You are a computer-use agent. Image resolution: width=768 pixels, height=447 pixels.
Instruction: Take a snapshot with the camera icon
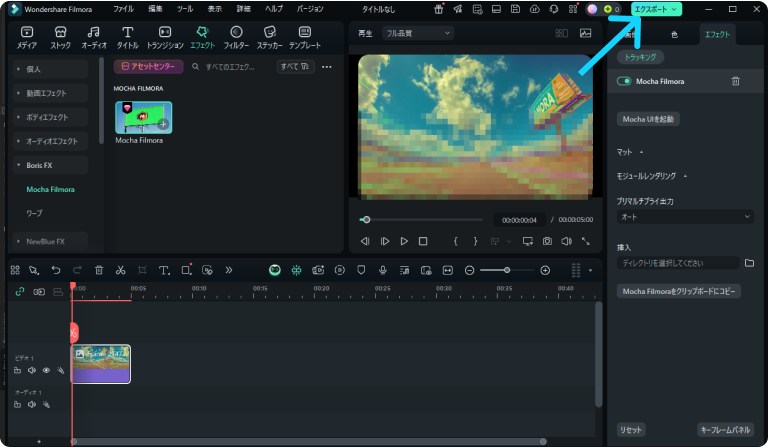(x=547, y=241)
